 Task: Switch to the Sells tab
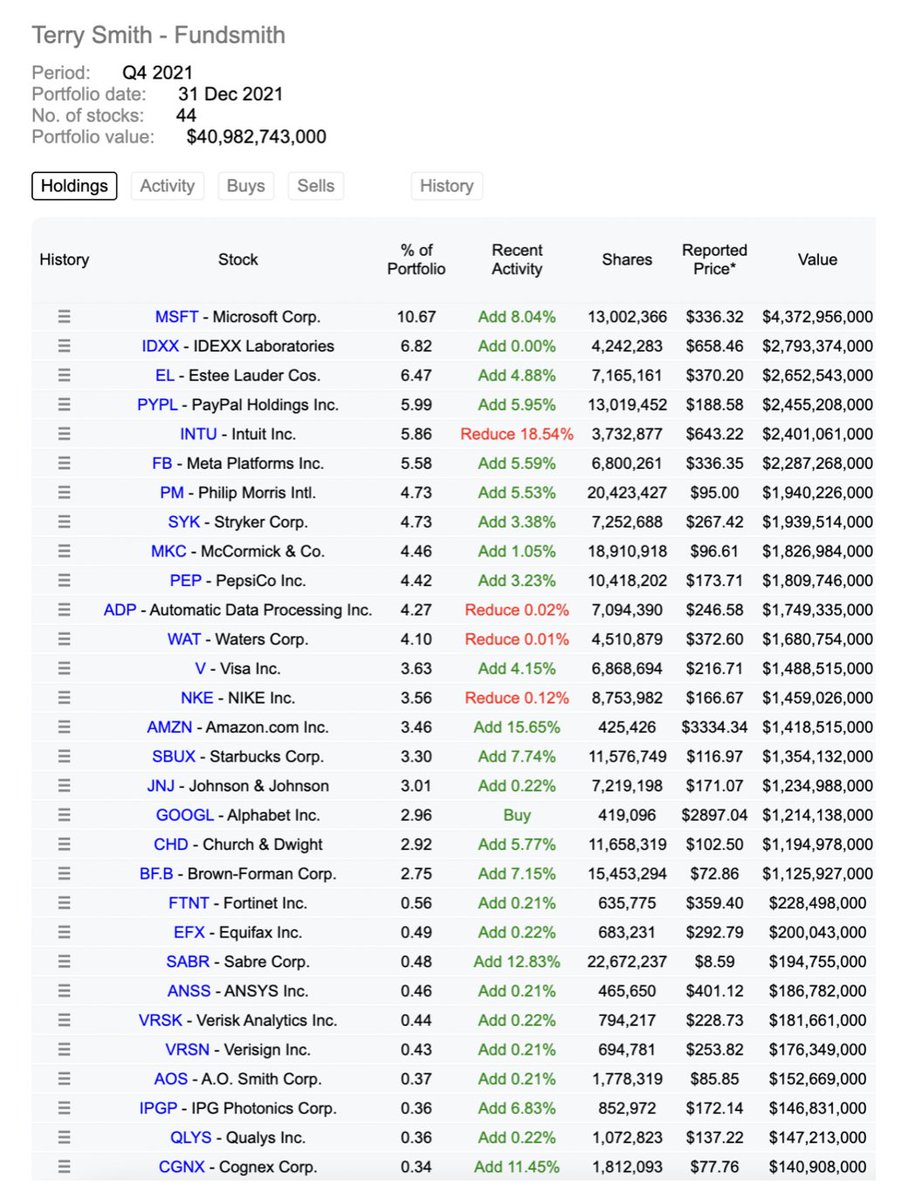(316, 186)
